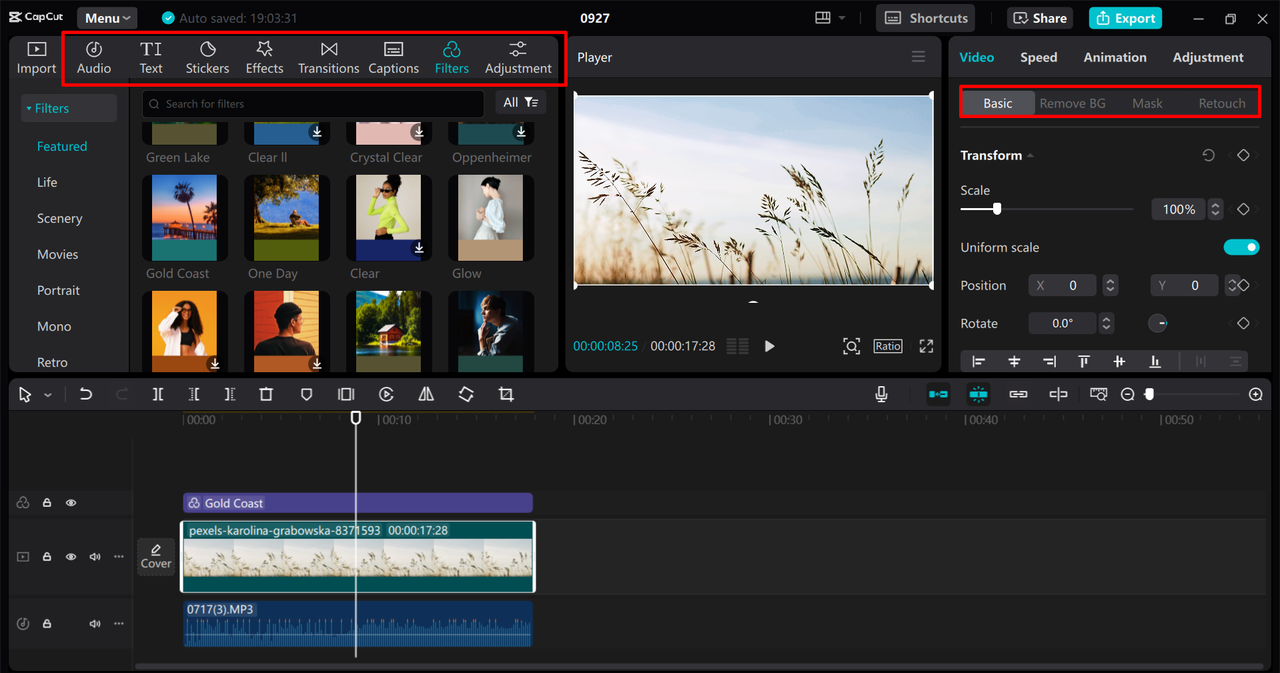This screenshot has height=673, width=1280.
Task: Click the Rotate tool in timeline toolbar
Action: pyautogui.click(x=466, y=395)
